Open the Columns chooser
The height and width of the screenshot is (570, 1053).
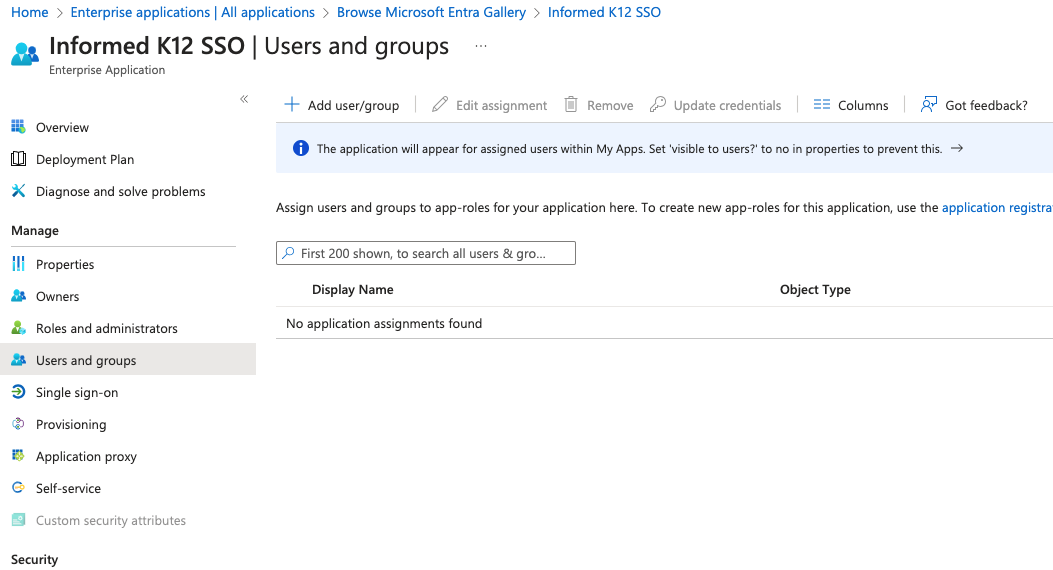(851, 105)
